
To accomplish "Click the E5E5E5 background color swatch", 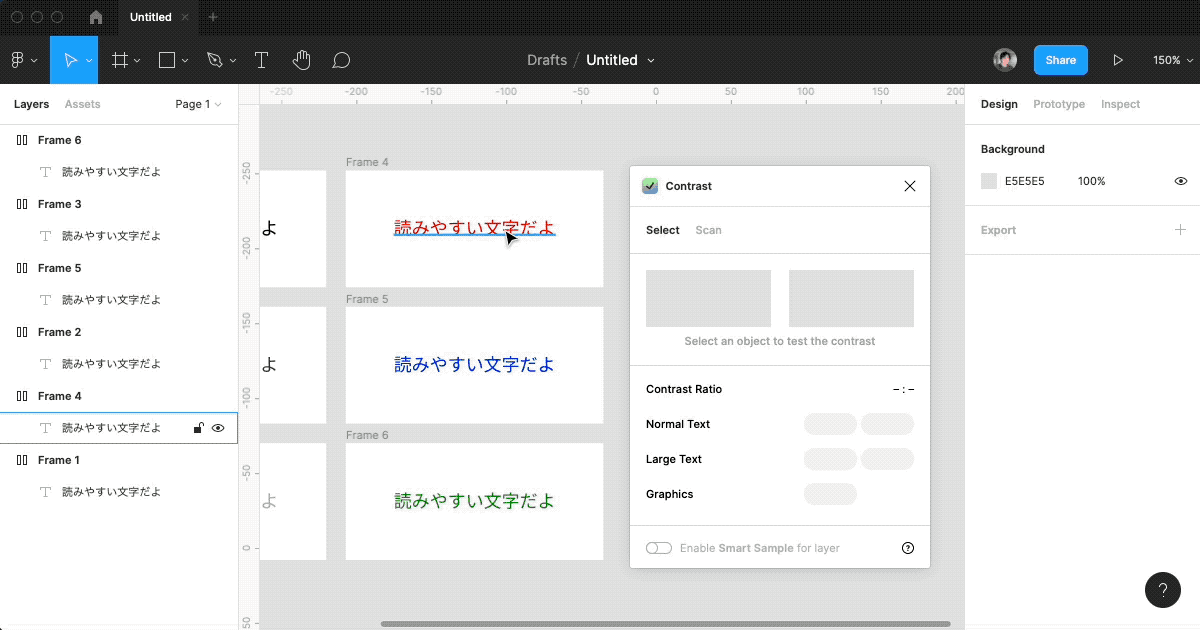I will pyautogui.click(x=989, y=181).
